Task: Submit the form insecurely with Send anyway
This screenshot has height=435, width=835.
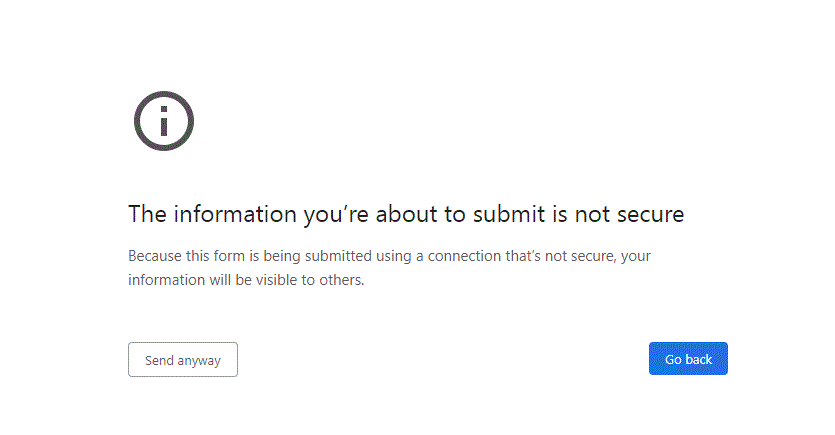Action: (x=183, y=359)
